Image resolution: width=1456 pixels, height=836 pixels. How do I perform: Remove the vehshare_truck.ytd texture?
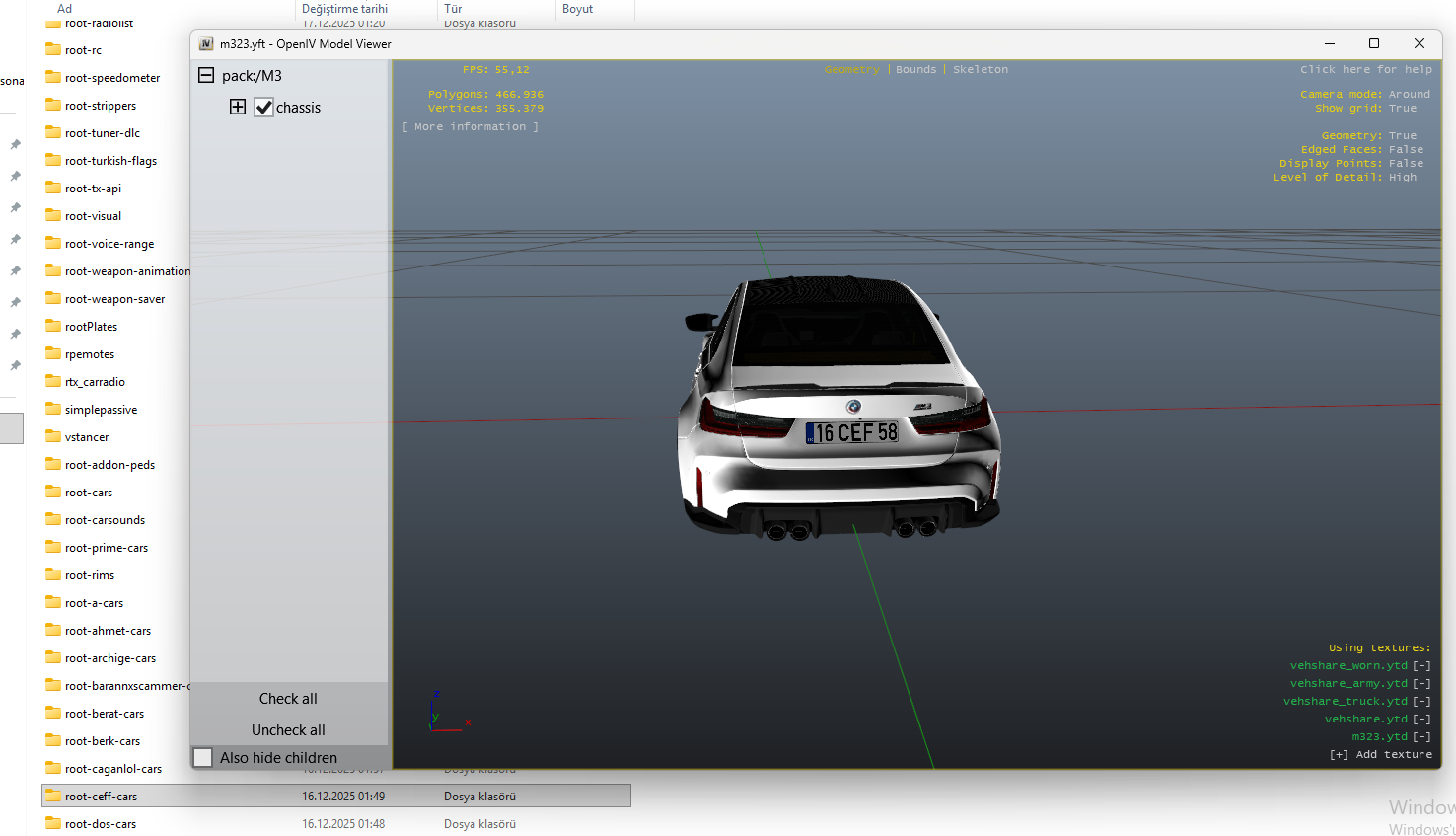1421,702
